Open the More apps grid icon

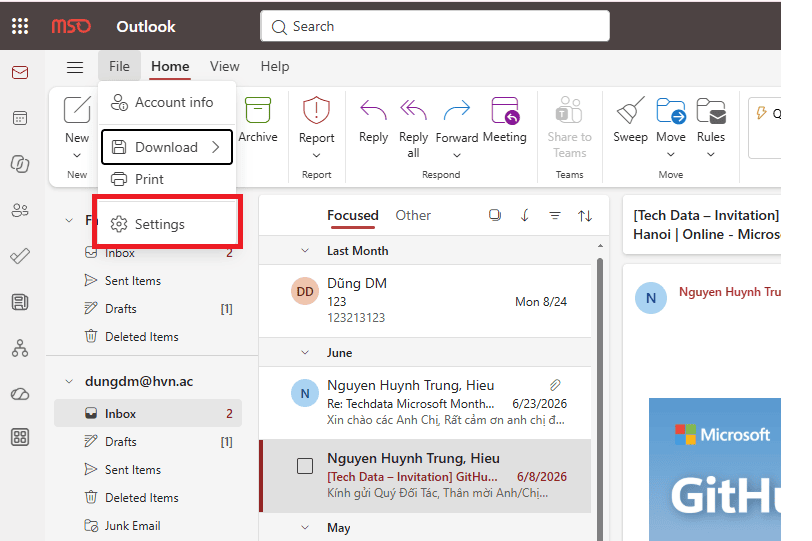[20, 437]
